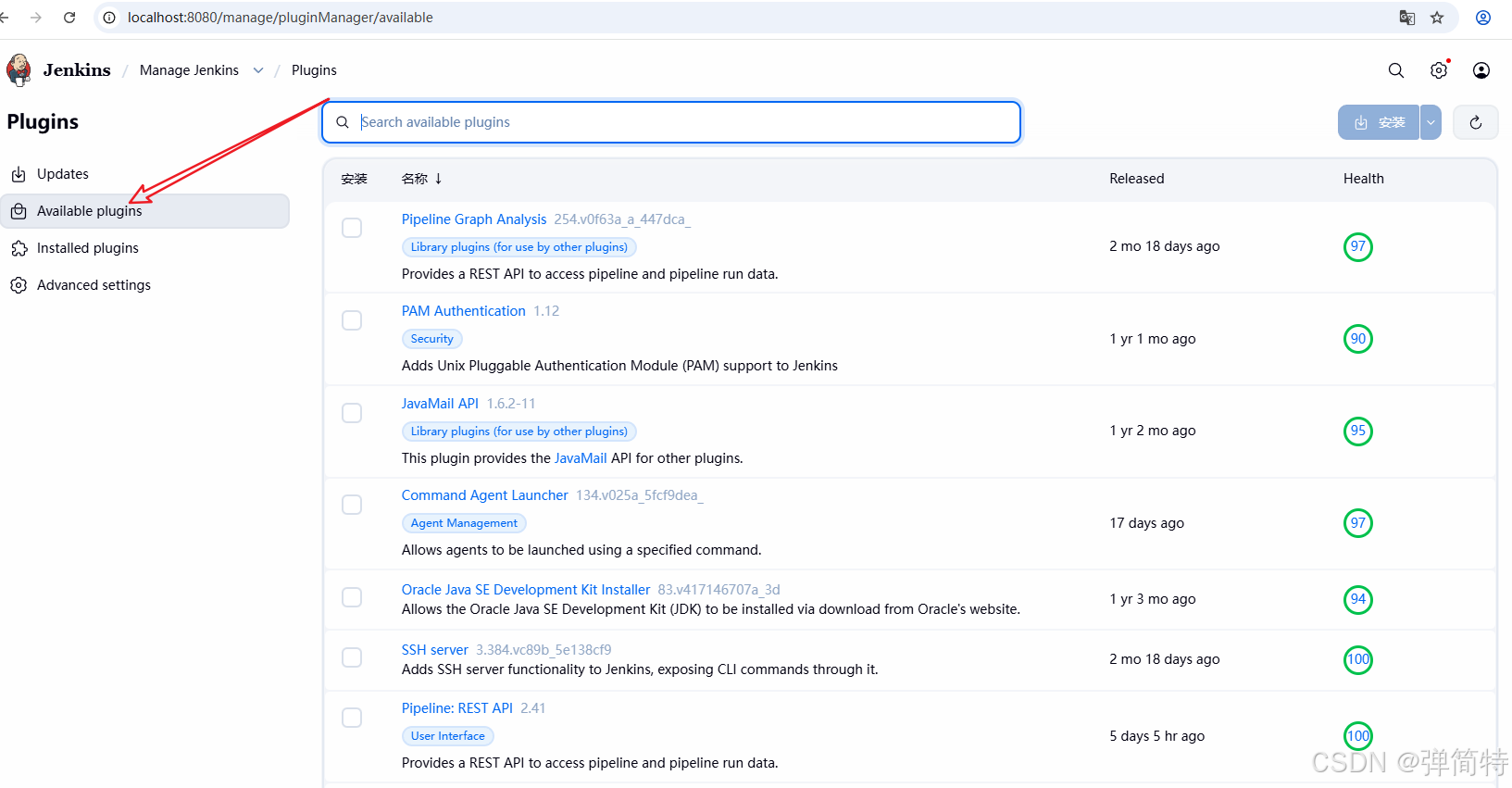Click health score 95 for JavaMail API
This screenshot has height=788, width=1512.
click(1358, 431)
